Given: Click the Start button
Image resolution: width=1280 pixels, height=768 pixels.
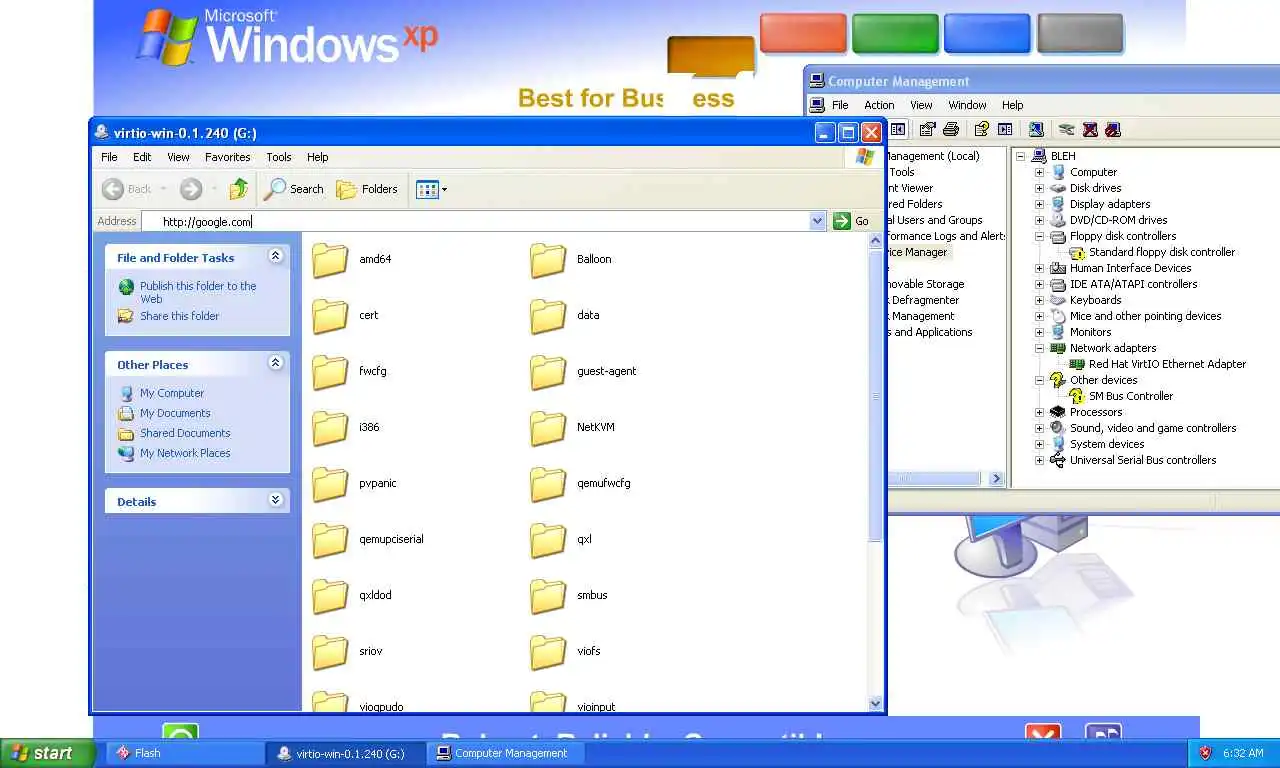Looking at the screenshot, I should pos(47,753).
